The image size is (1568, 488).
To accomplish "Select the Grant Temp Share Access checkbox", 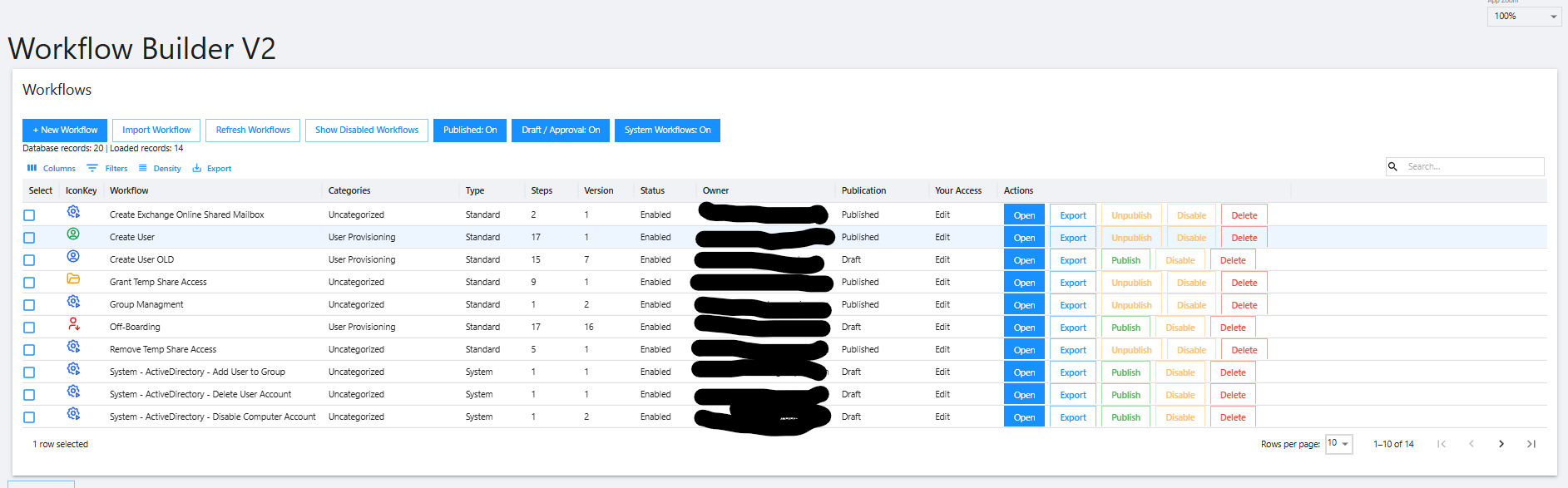I will tap(29, 283).
